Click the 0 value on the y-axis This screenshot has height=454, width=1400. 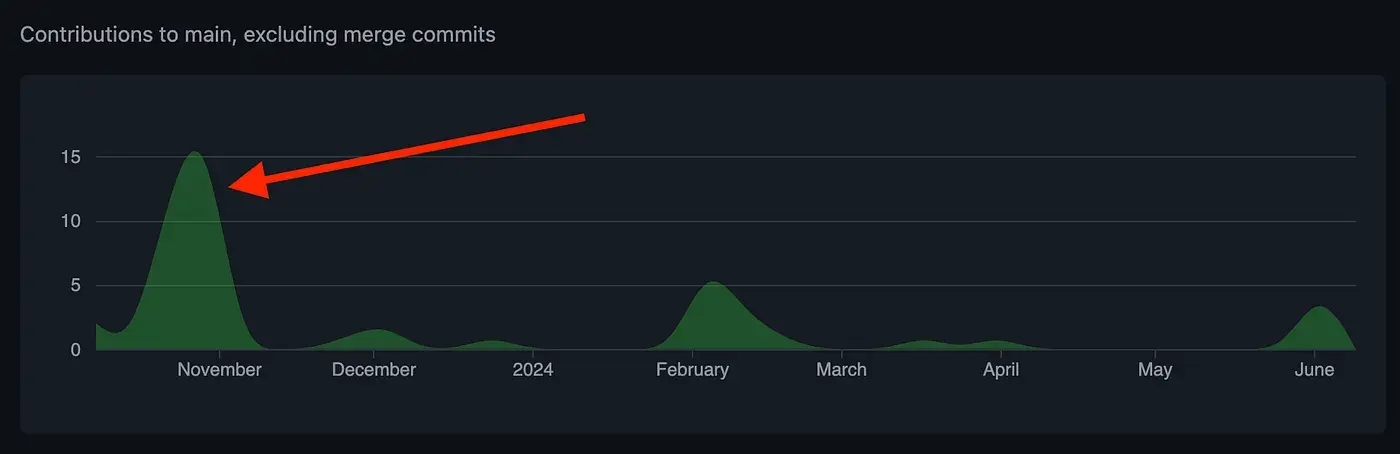point(74,350)
